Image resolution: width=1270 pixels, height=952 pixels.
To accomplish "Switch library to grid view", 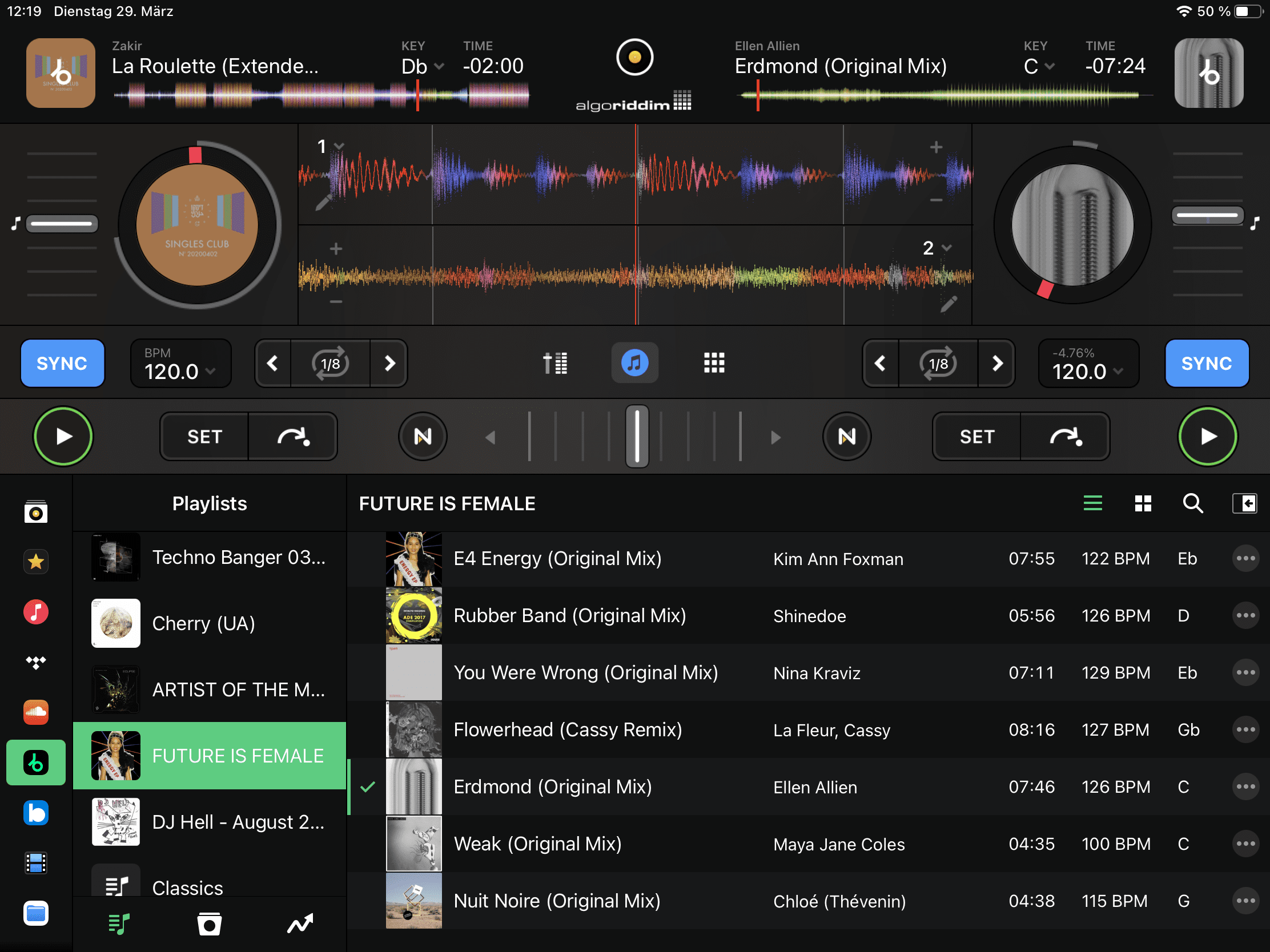I will coord(1143,503).
